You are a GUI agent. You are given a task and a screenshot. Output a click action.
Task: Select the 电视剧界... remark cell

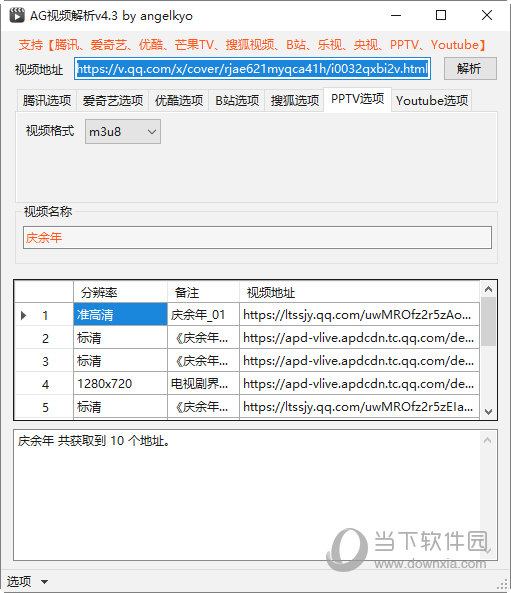click(203, 384)
